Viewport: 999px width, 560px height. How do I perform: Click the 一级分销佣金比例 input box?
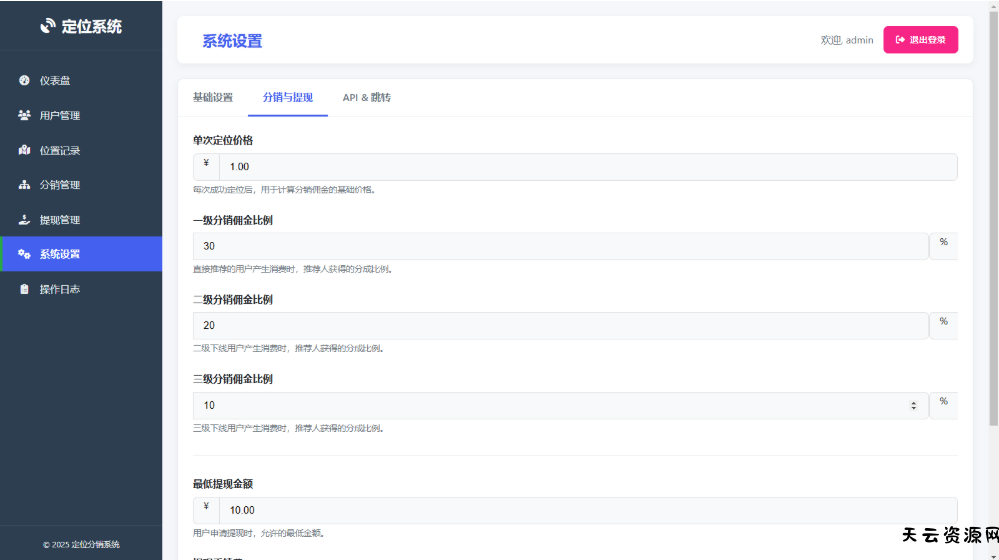pos(560,246)
